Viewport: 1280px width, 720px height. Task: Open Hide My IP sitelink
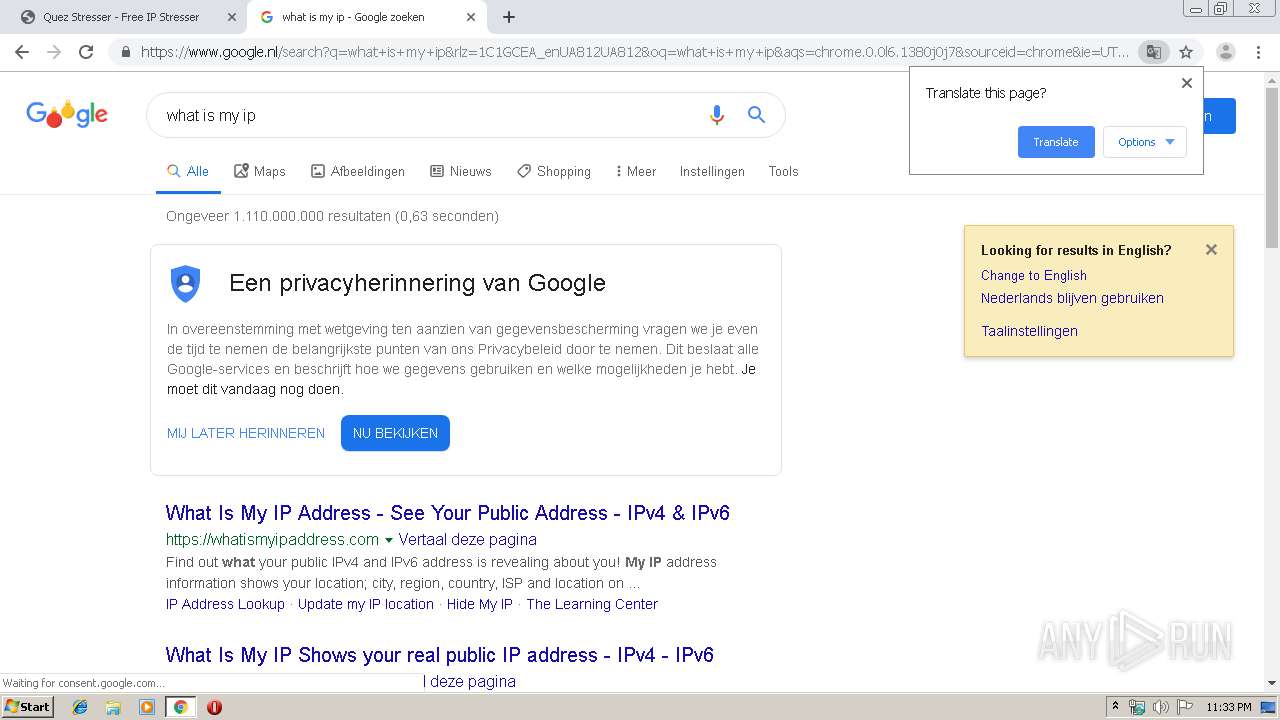[x=480, y=604]
